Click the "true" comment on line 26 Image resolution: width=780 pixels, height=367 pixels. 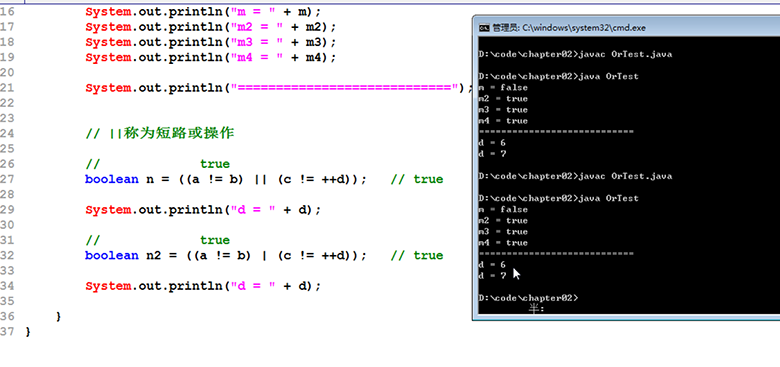(x=215, y=164)
